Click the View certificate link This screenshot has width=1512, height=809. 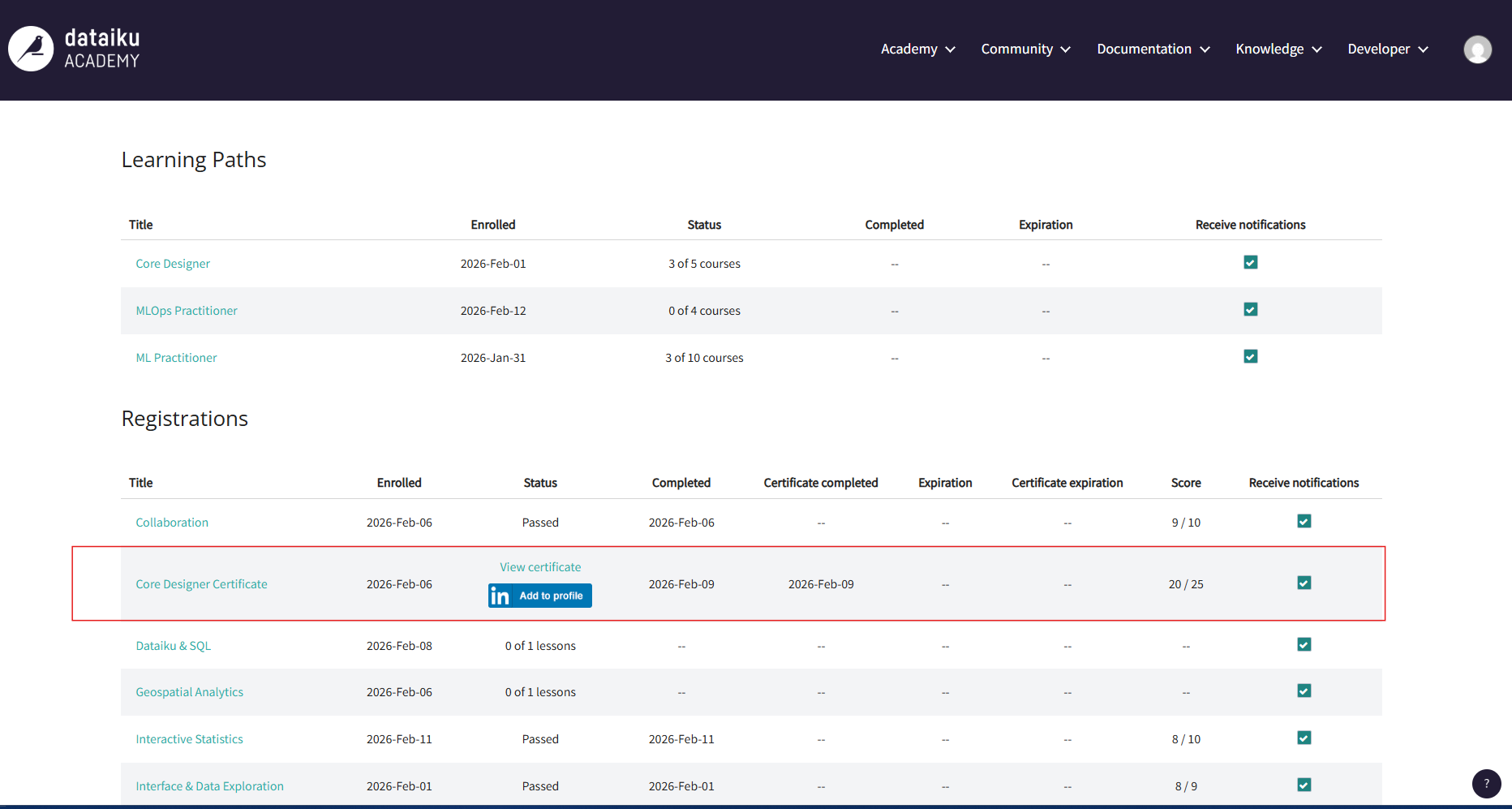point(540,567)
